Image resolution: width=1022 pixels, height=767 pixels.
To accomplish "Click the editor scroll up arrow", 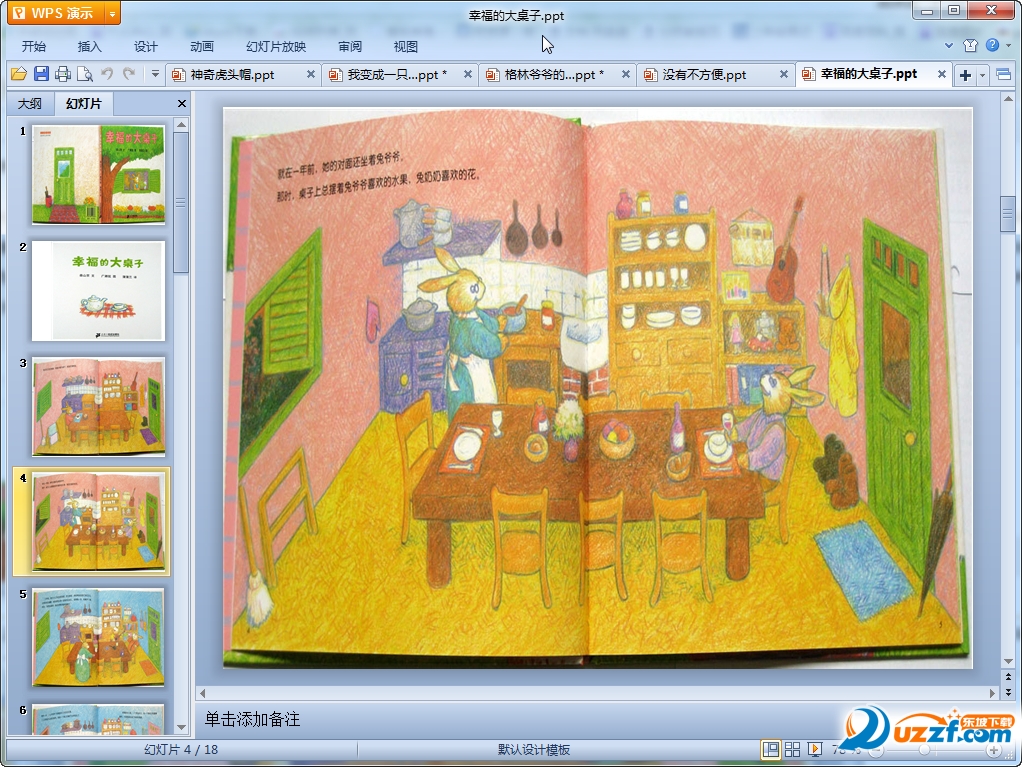I will pyautogui.click(x=1008, y=99).
